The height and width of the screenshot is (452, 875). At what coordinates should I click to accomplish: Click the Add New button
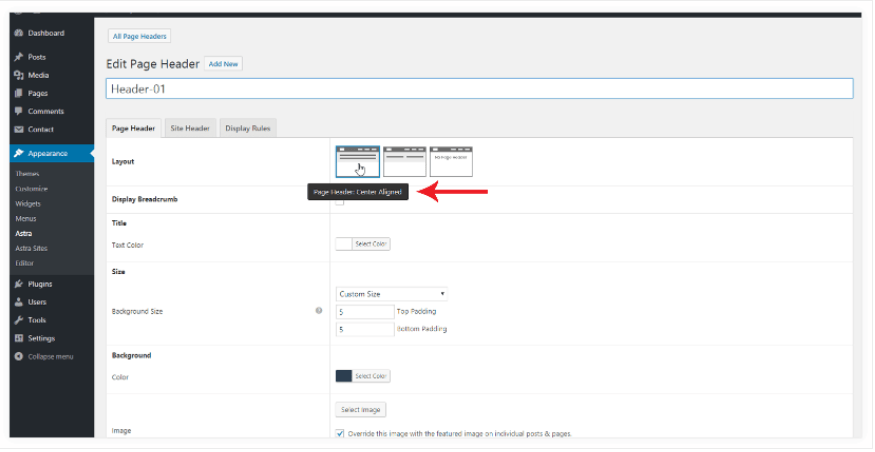(223, 64)
